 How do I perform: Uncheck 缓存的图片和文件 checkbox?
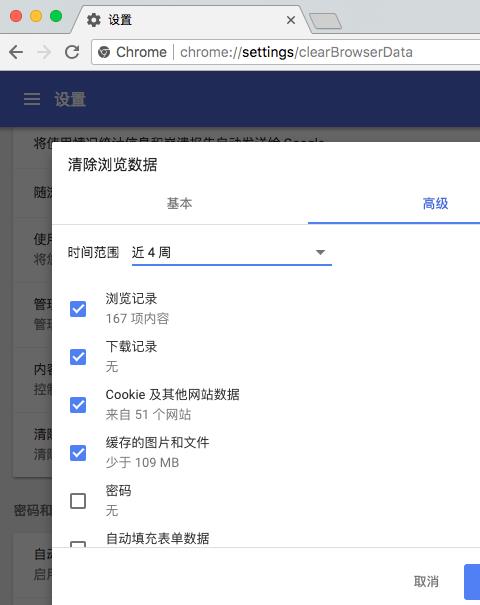coord(78,453)
